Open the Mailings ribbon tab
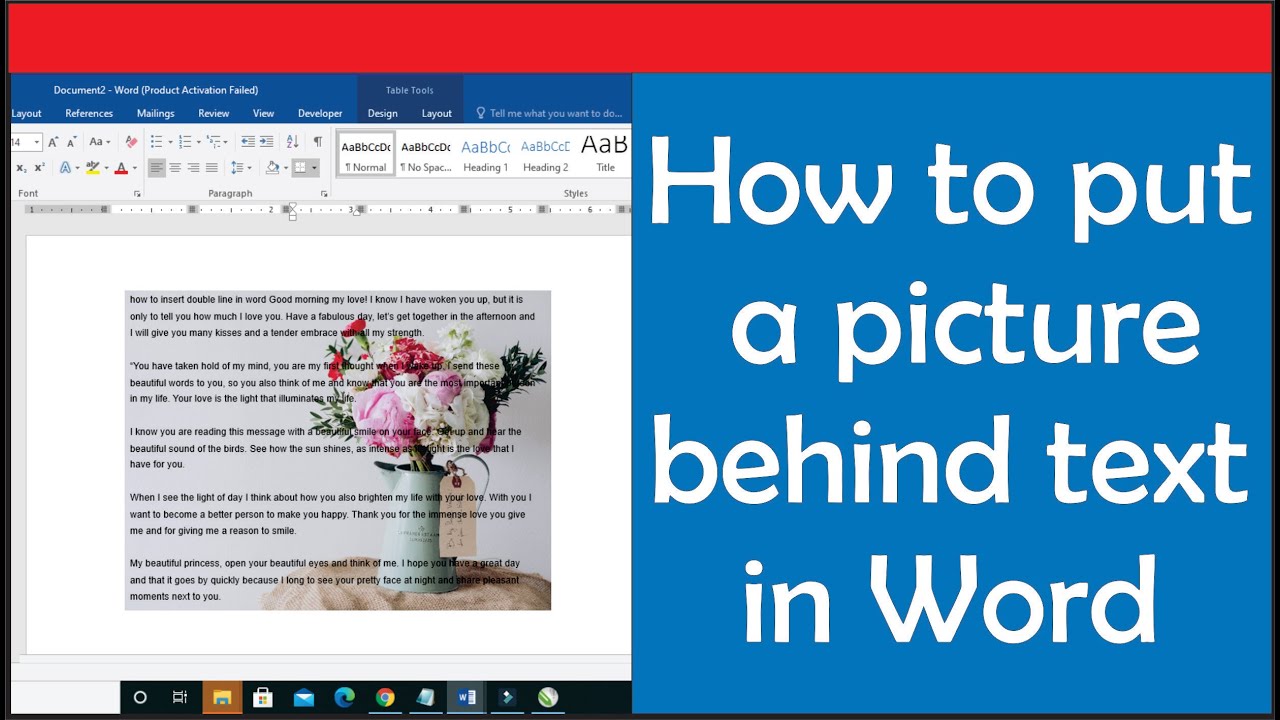Screen dimensions: 1280x720 point(155,113)
